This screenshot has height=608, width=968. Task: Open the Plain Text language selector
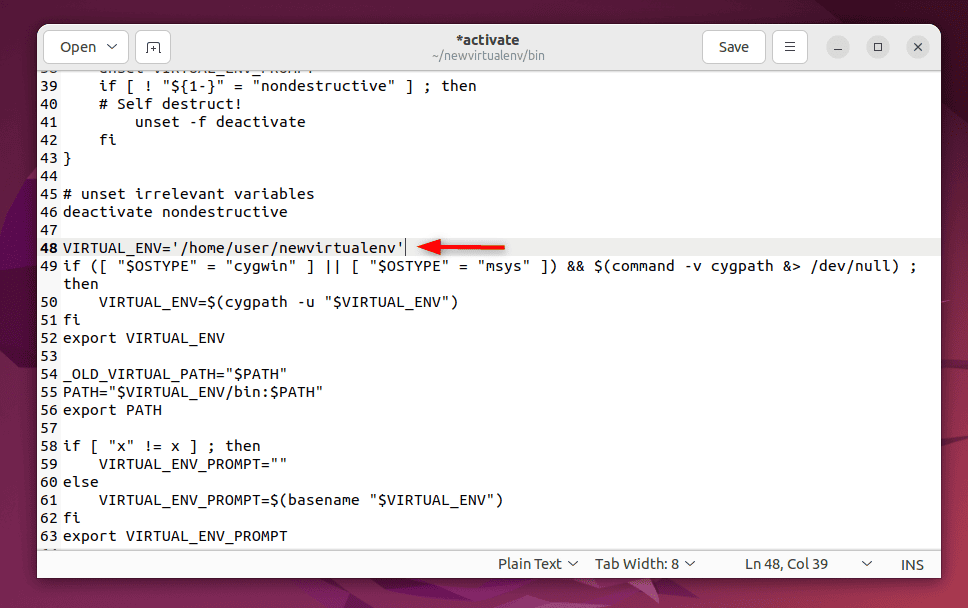coord(538,564)
